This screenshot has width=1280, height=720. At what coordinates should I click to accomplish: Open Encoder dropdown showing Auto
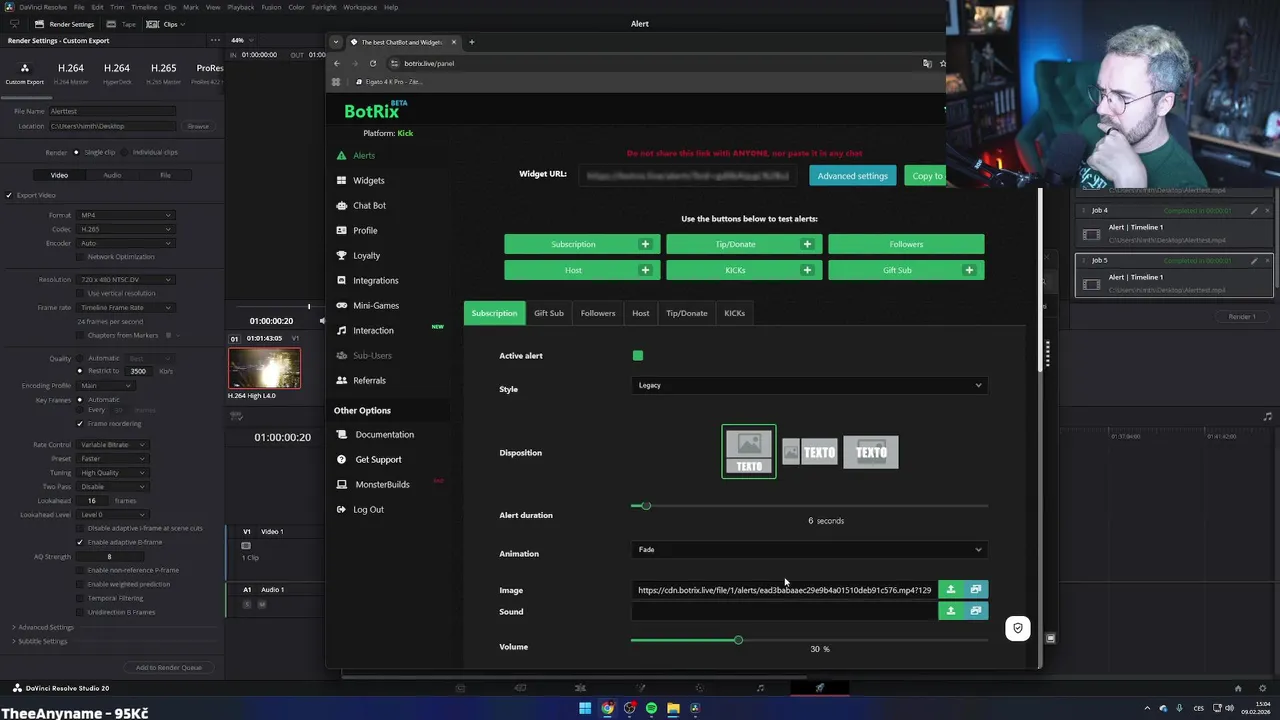[126, 243]
